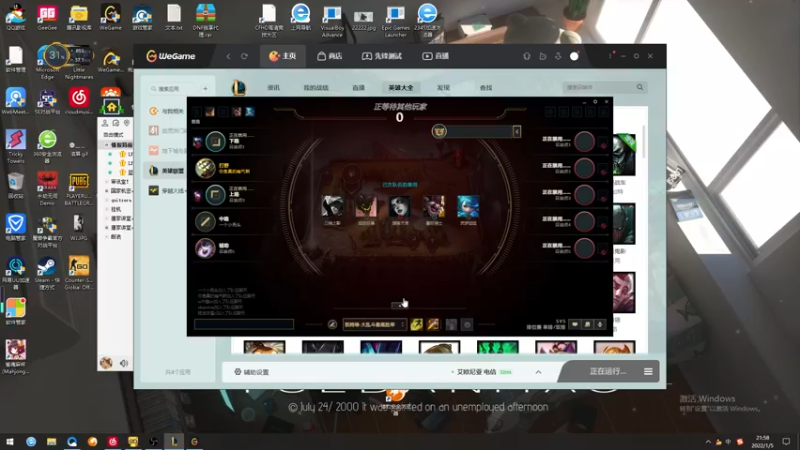Click the champion select chat input box
Image resolution: width=800 pixels, height=450 pixels.
[244, 324]
